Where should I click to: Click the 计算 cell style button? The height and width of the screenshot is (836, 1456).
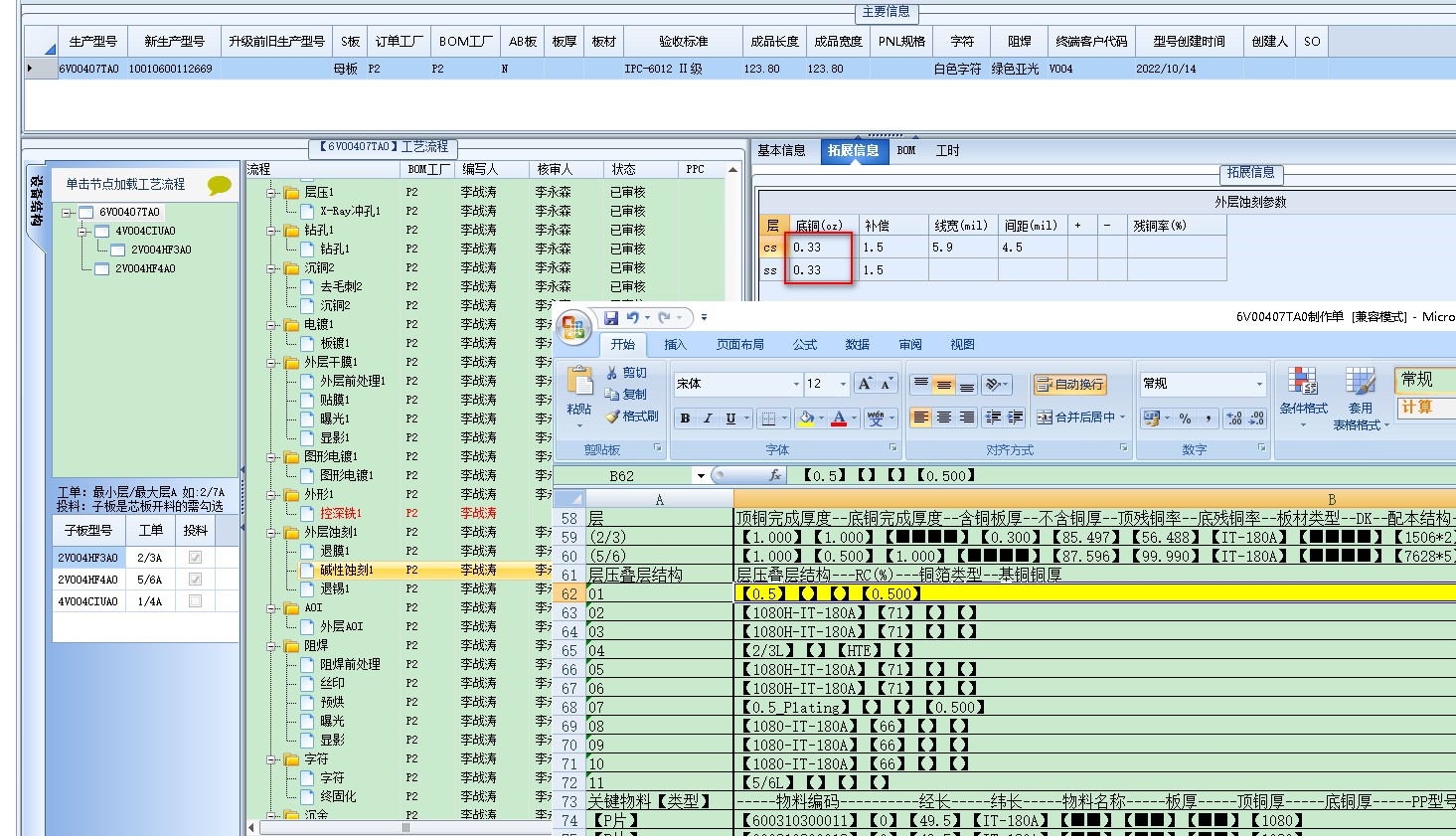(x=1425, y=408)
